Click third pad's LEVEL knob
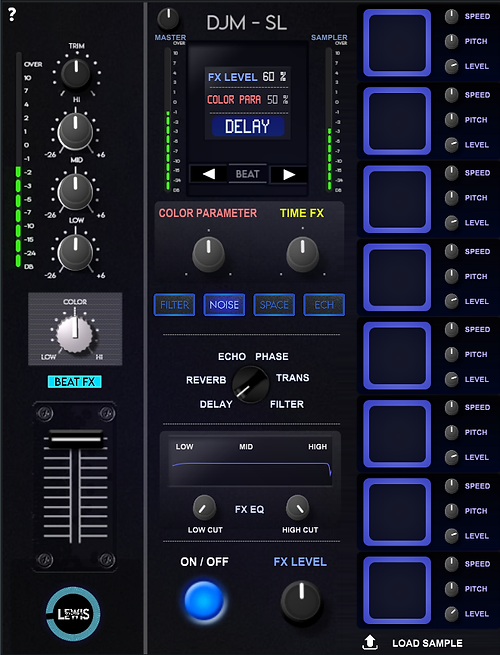 [x=451, y=223]
